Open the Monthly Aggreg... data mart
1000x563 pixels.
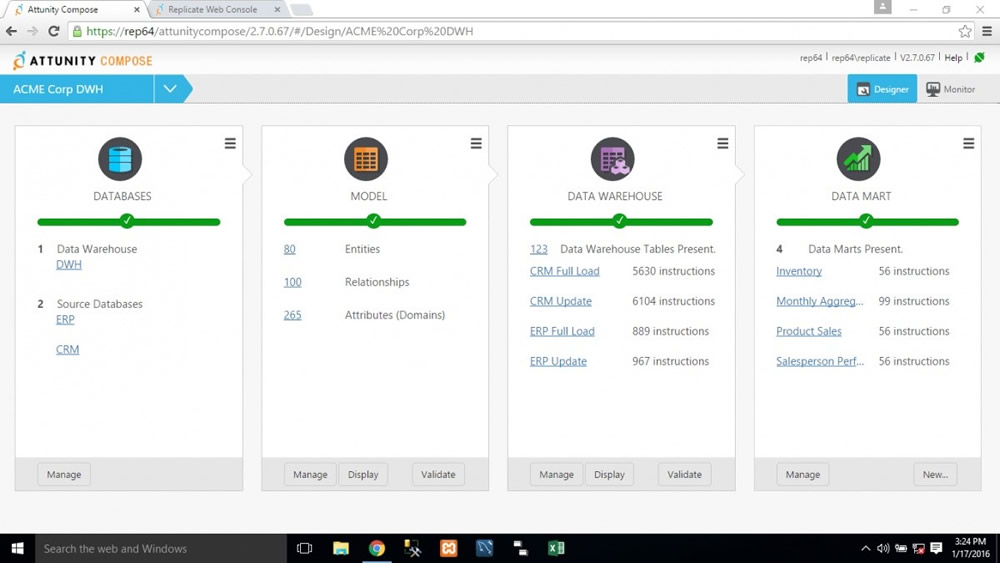point(820,301)
